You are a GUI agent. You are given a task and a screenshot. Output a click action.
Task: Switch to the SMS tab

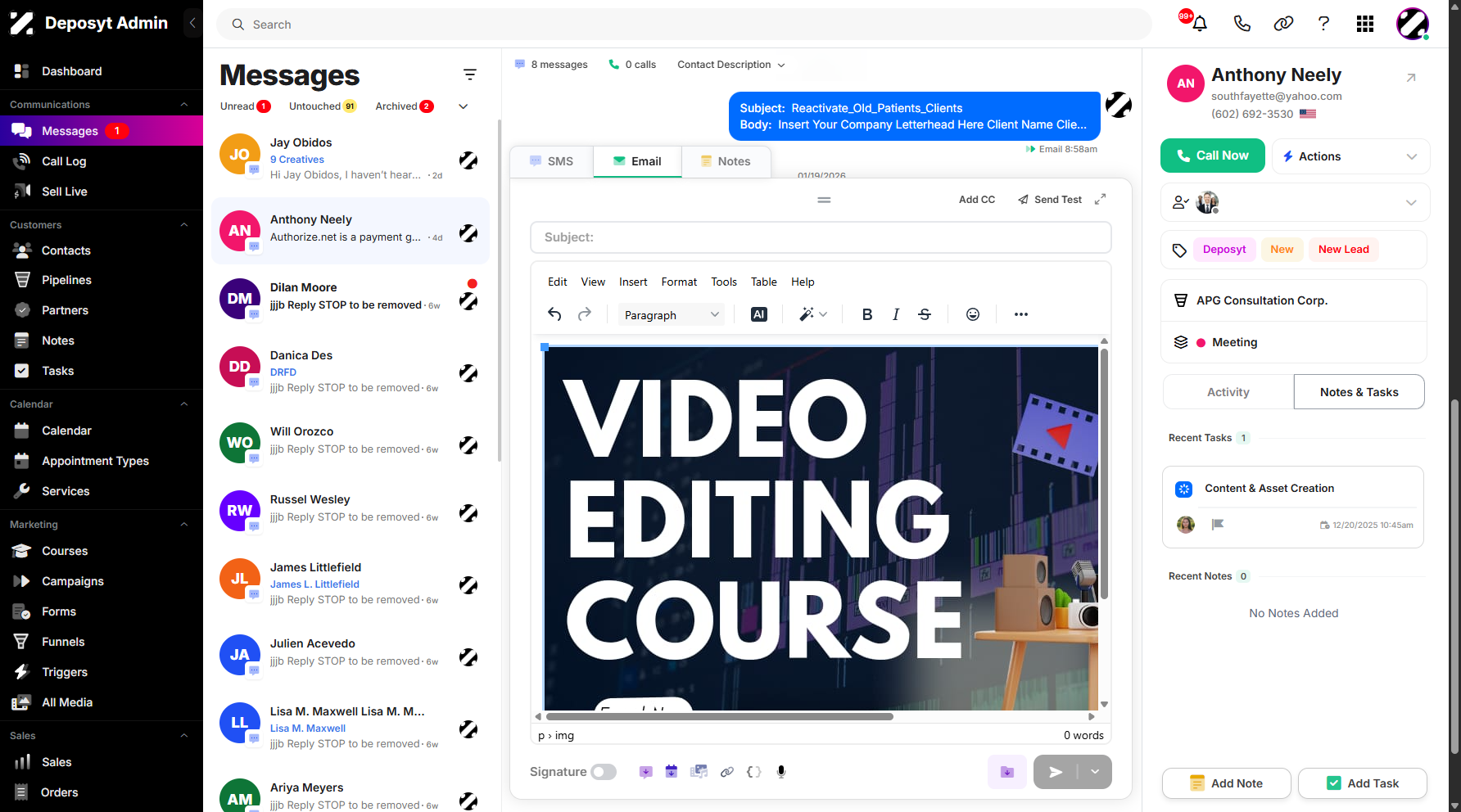[551, 161]
